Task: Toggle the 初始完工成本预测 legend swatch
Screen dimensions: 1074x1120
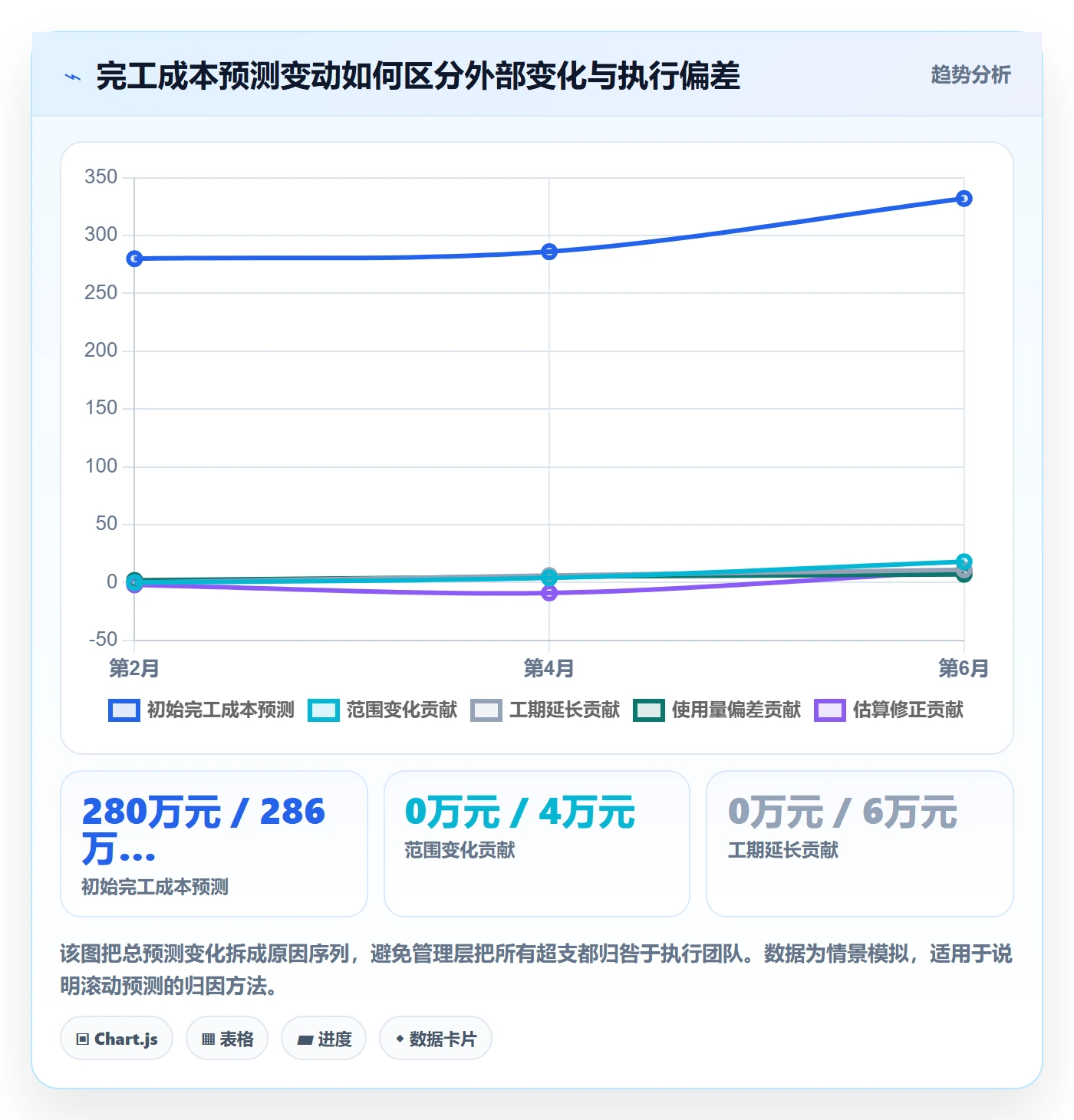Action: coord(124,710)
